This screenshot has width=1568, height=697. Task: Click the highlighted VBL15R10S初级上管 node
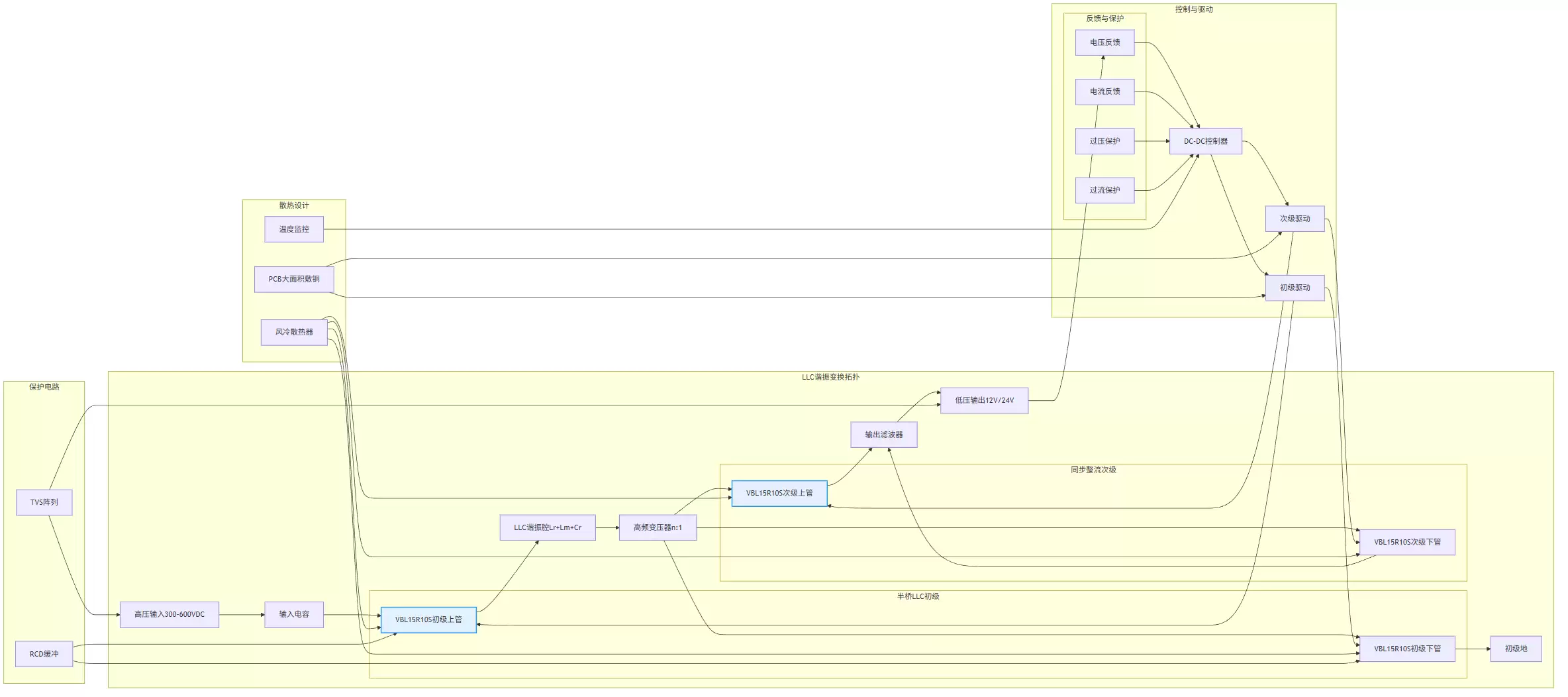coord(428,619)
